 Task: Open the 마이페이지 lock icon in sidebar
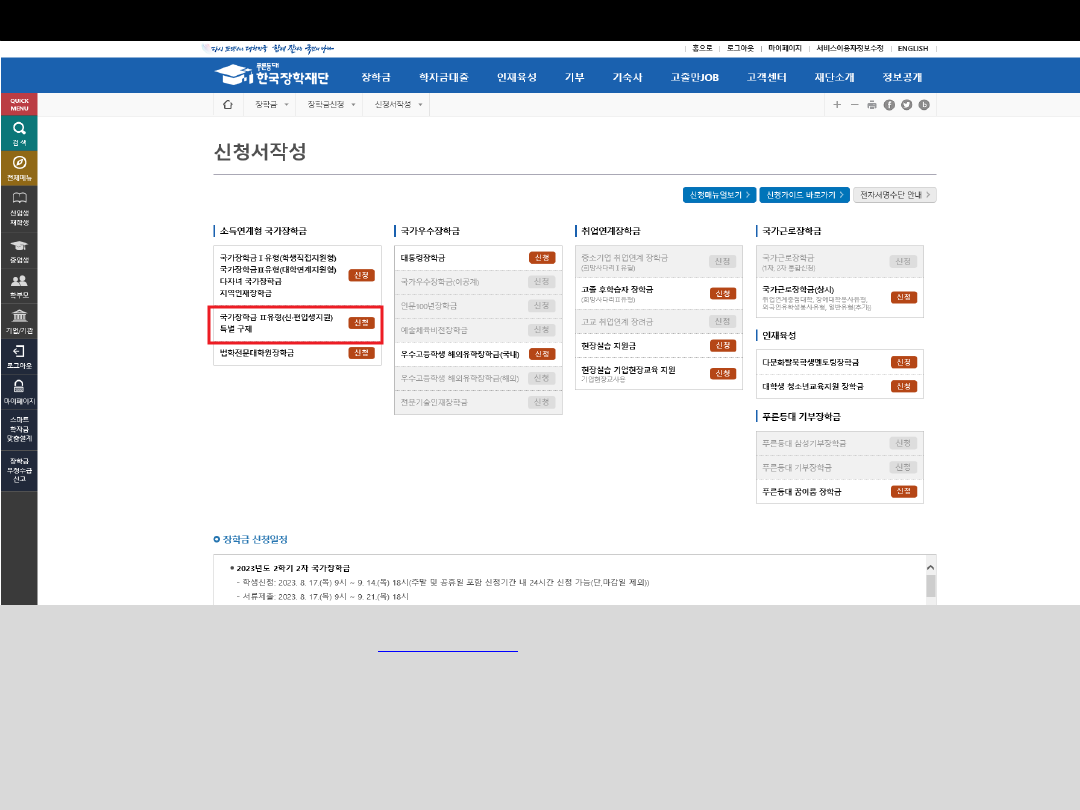point(19,391)
